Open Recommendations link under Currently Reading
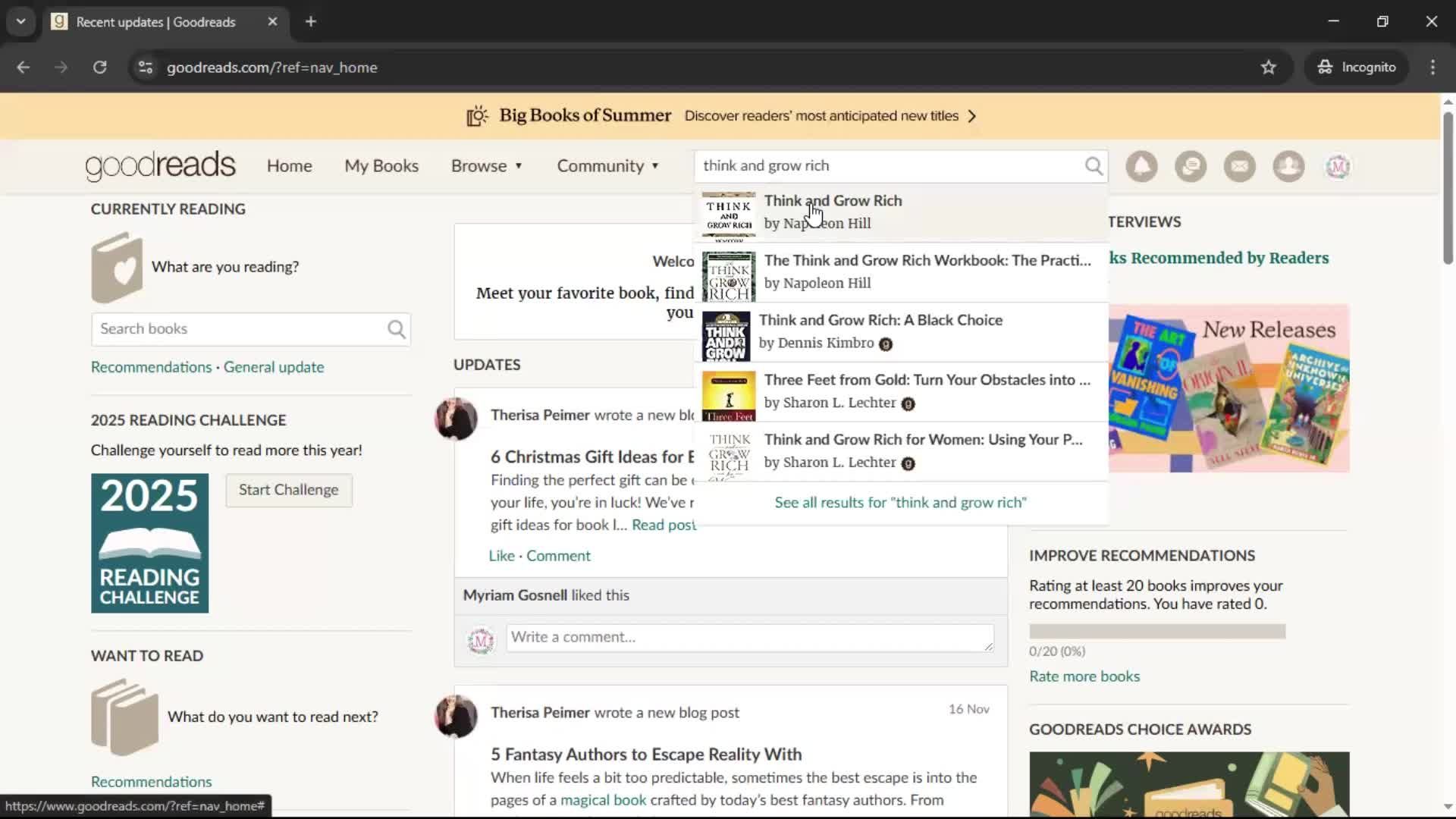 click(152, 367)
